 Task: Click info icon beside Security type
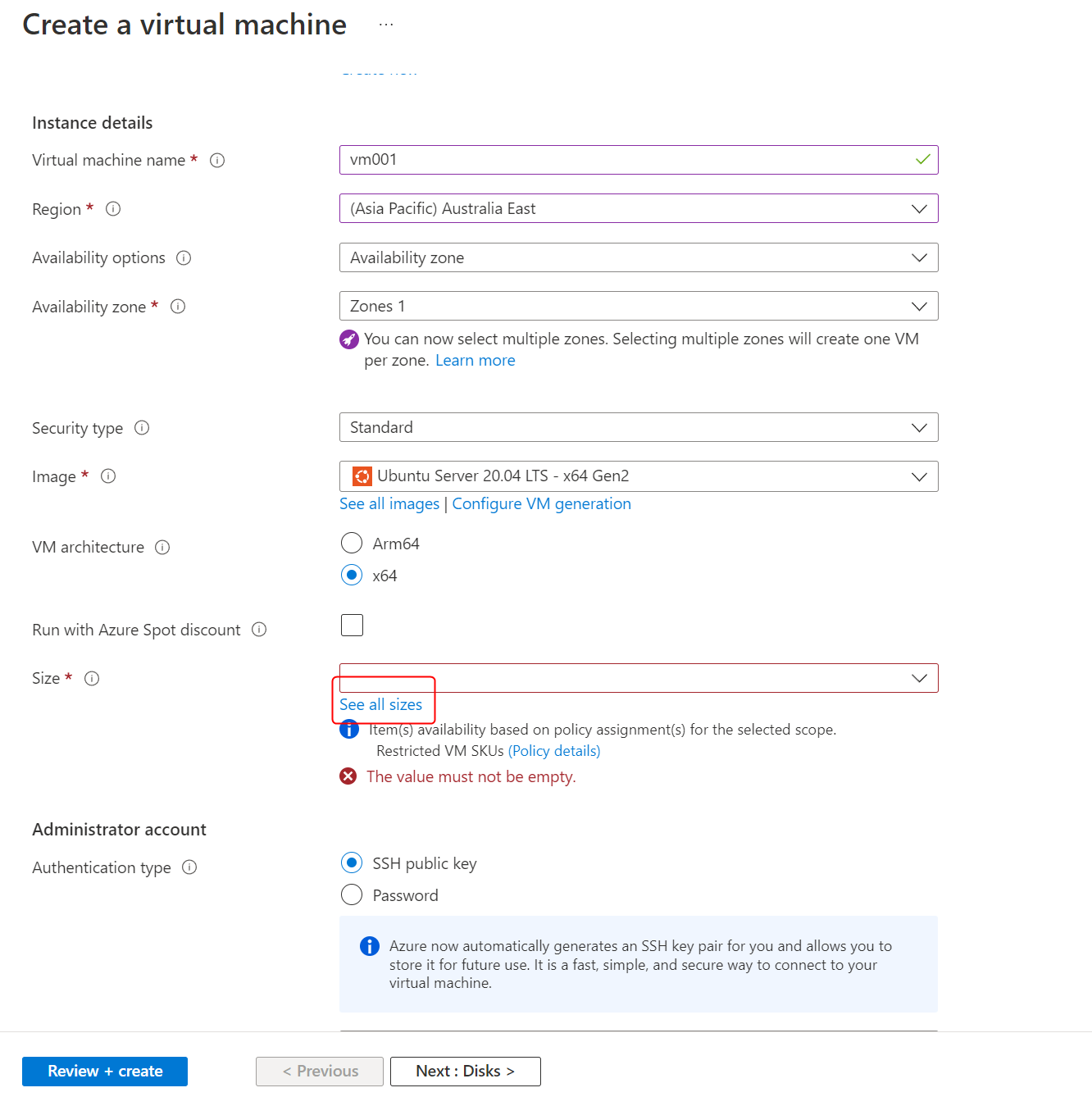click(x=142, y=428)
